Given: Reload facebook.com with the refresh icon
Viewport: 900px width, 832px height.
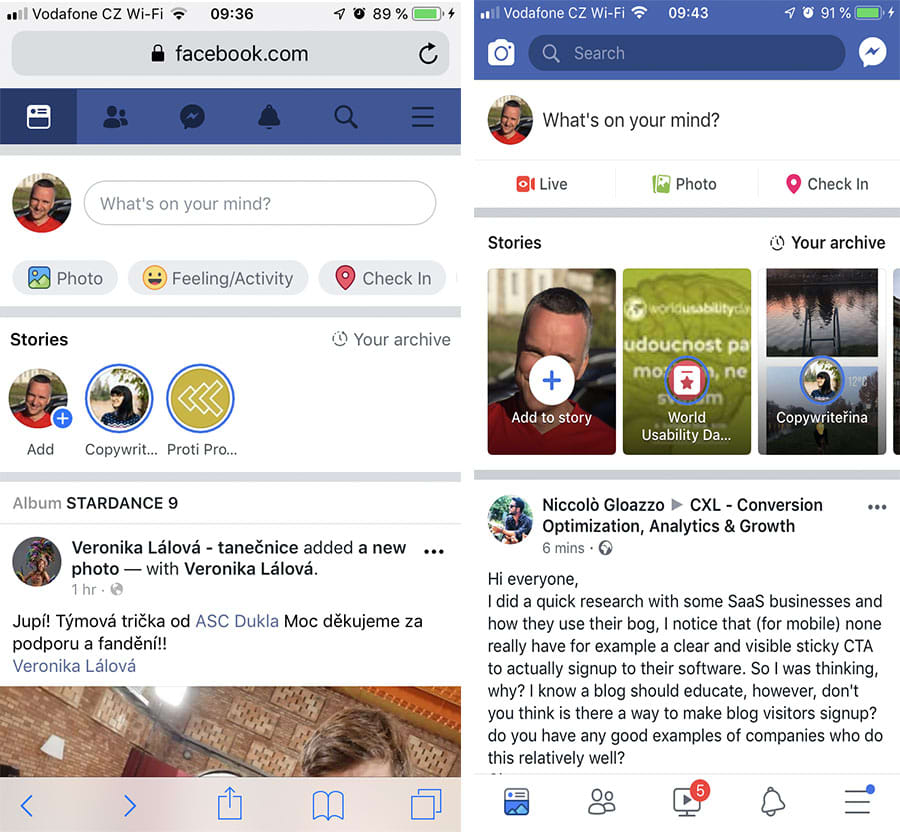Looking at the screenshot, I should pyautogui.click(x=428, y=54).
